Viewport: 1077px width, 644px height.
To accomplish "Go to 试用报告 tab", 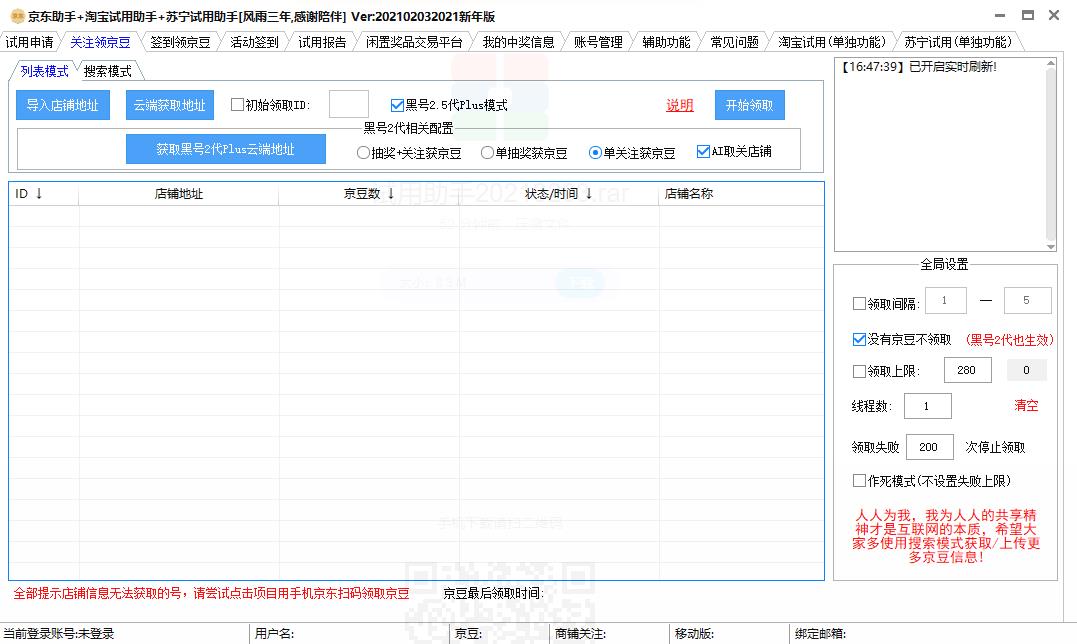I will pos(322,42).
